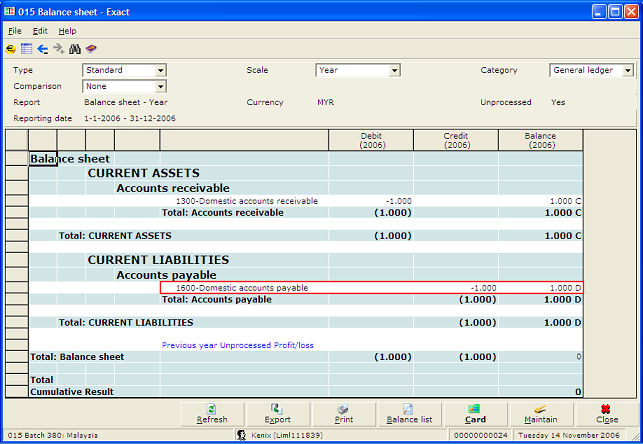Click the Refresh button
This screenshot has width=643, height=444.
211,414
